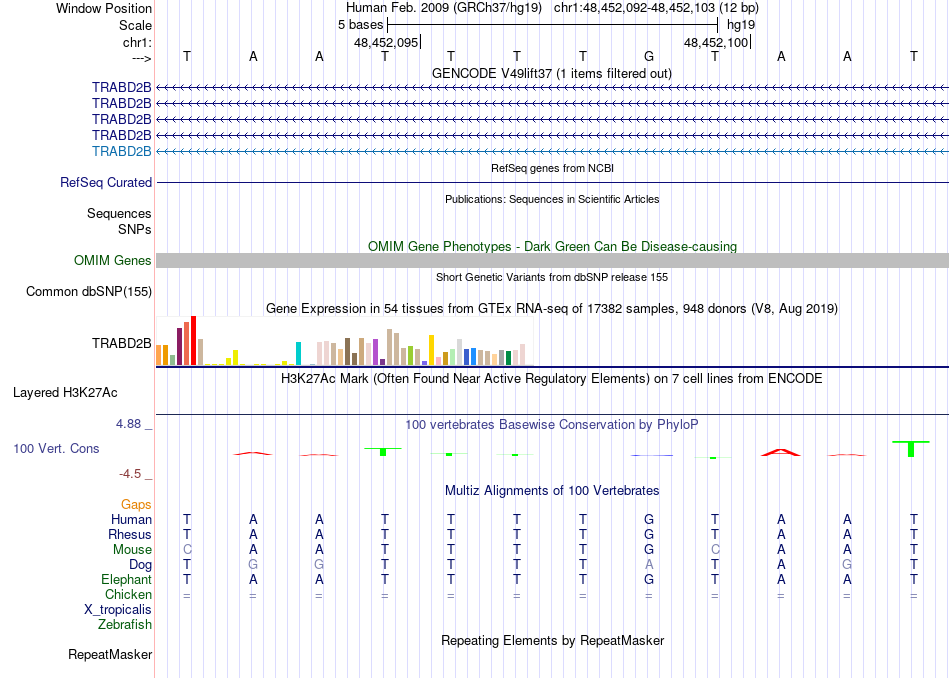Click the G base in the chr1 sequence row

(x=649, y=56)
